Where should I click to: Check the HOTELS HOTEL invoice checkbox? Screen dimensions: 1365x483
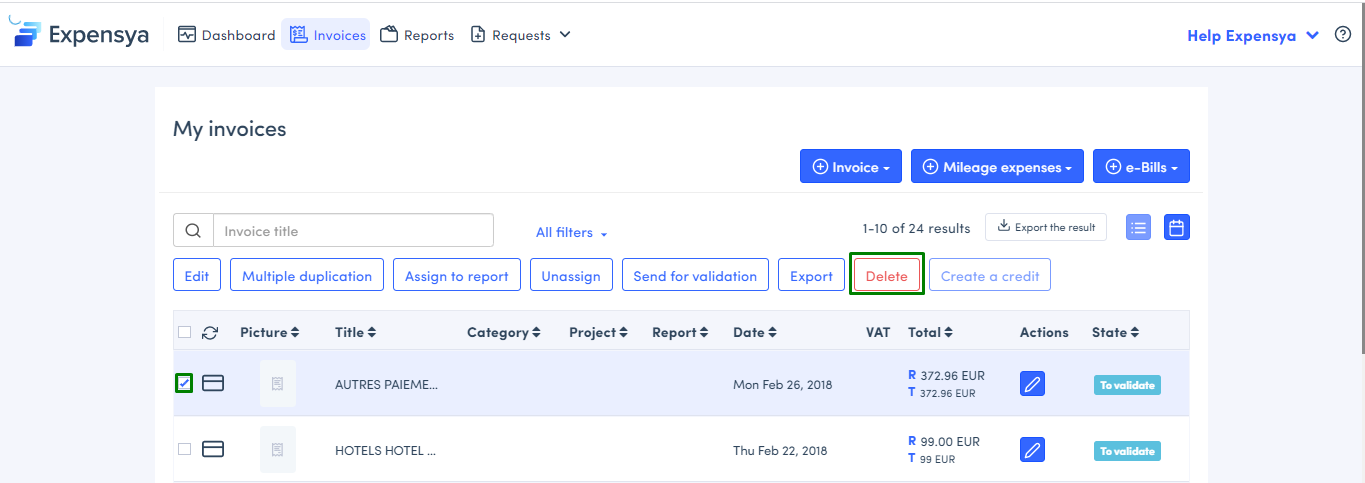point(184,449)
